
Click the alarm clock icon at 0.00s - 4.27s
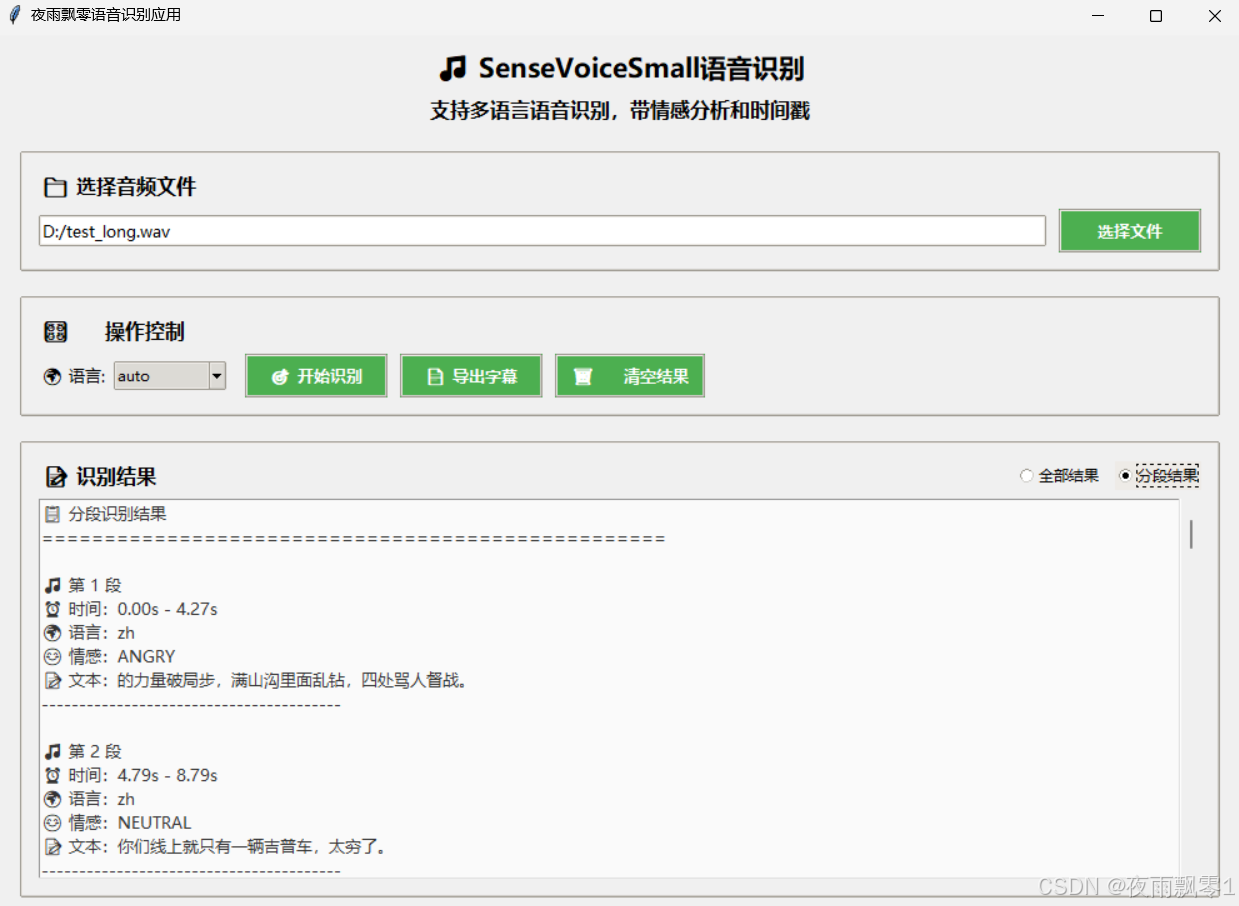point(53,609)
